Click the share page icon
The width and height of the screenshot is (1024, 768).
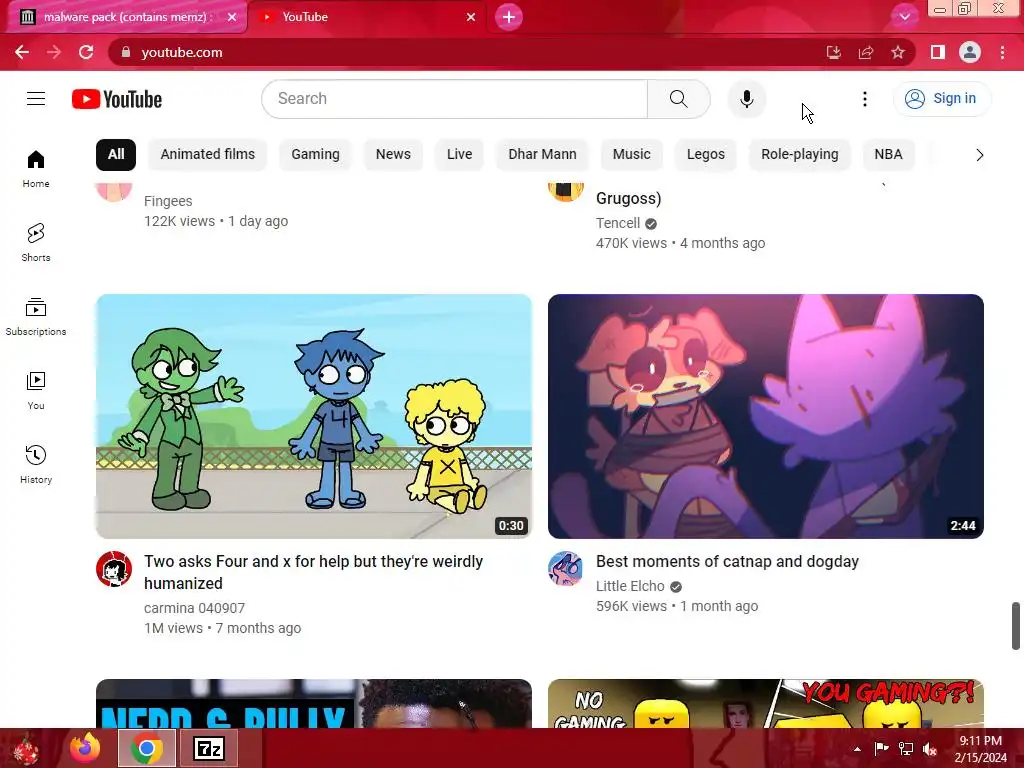click(866, 52)
